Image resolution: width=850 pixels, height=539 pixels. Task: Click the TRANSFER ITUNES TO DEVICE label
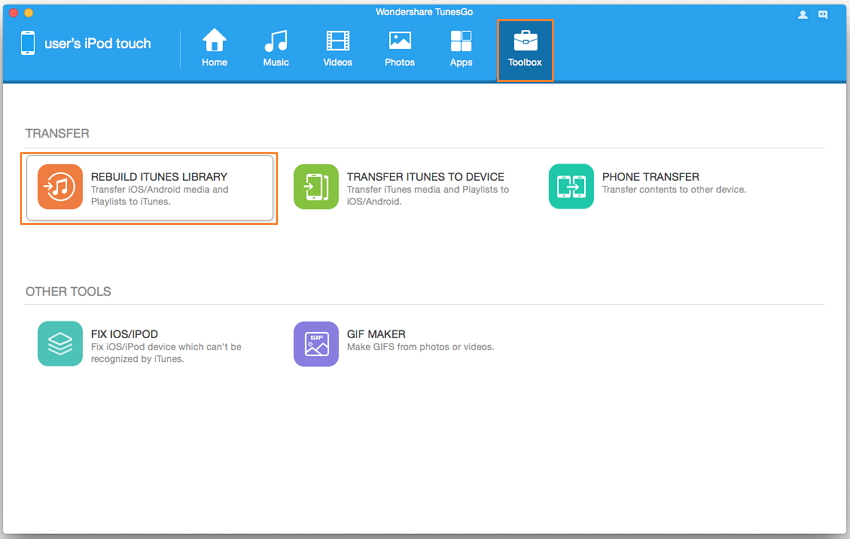425,177
